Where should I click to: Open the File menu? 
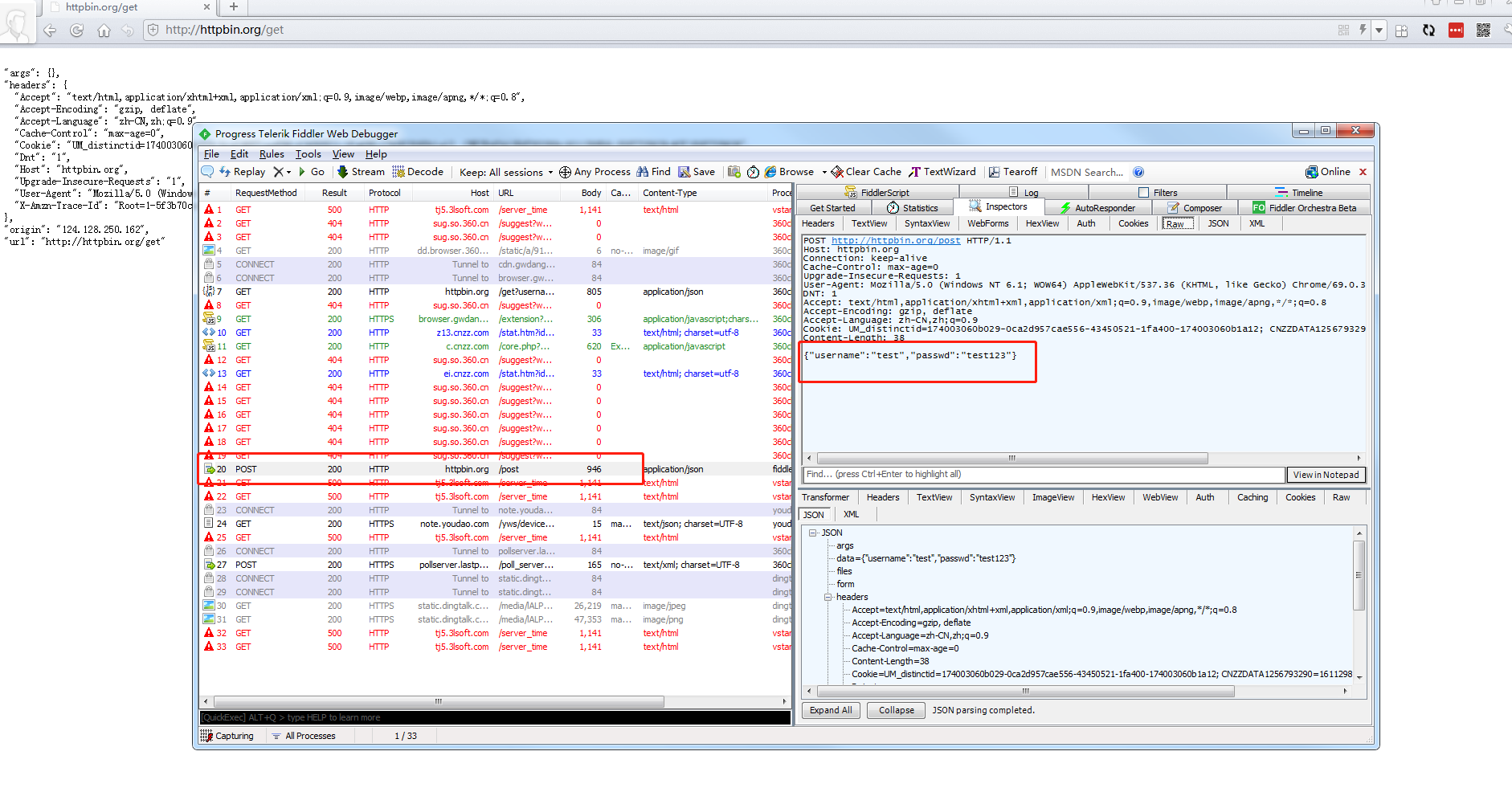(211, 154)
